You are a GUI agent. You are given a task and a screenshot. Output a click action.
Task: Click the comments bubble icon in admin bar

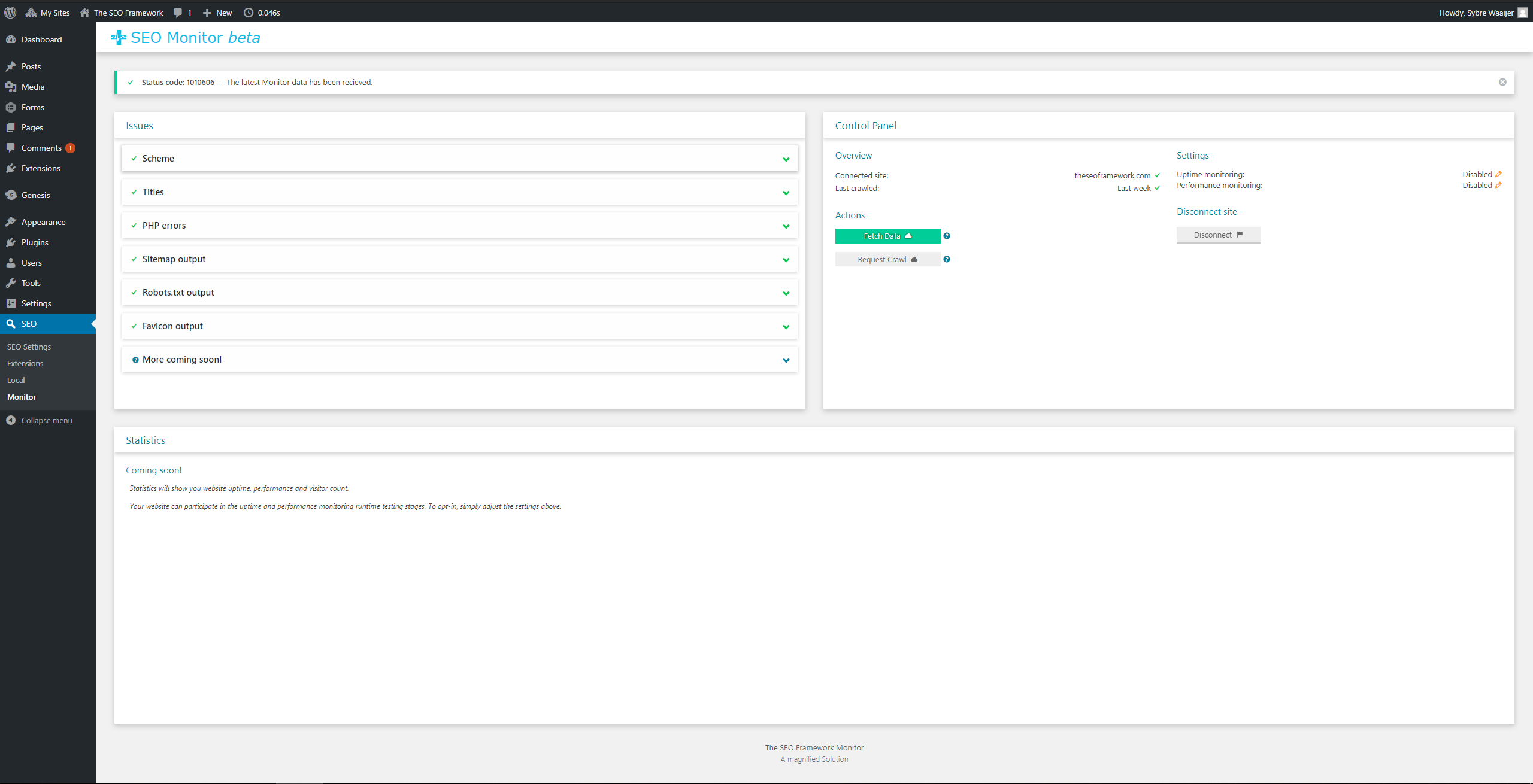click(x=178, y=13)
